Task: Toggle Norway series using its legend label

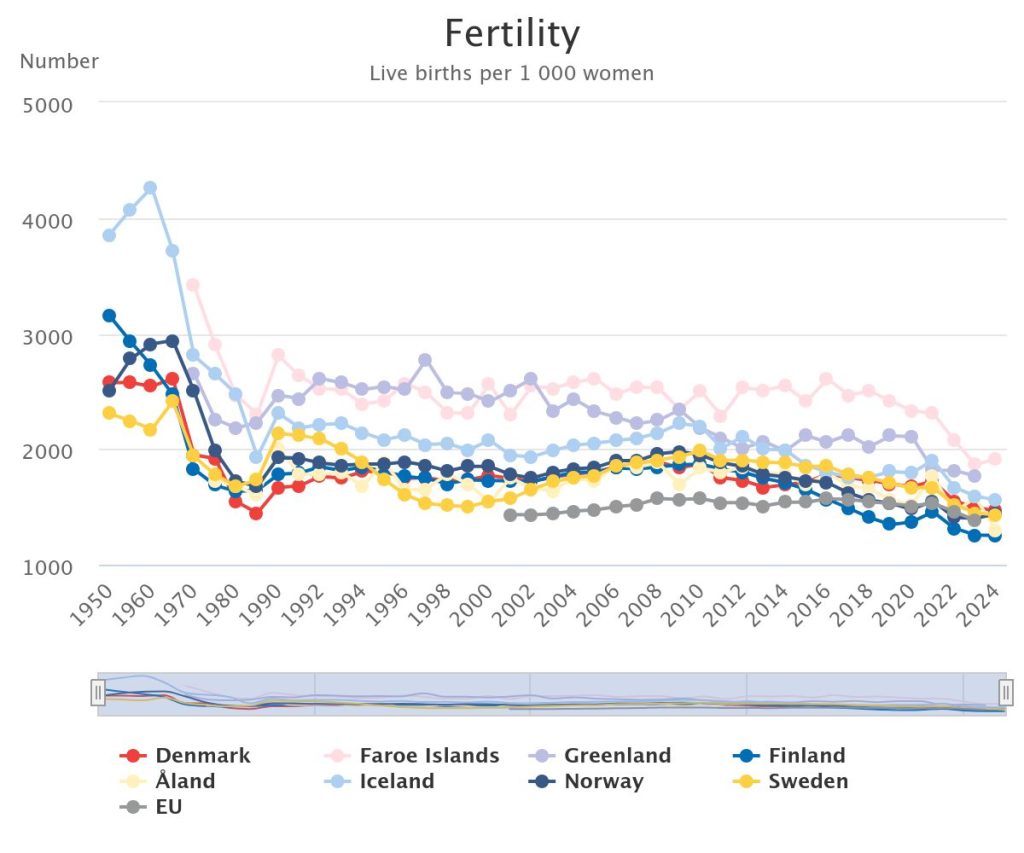Action: point(603,781)
